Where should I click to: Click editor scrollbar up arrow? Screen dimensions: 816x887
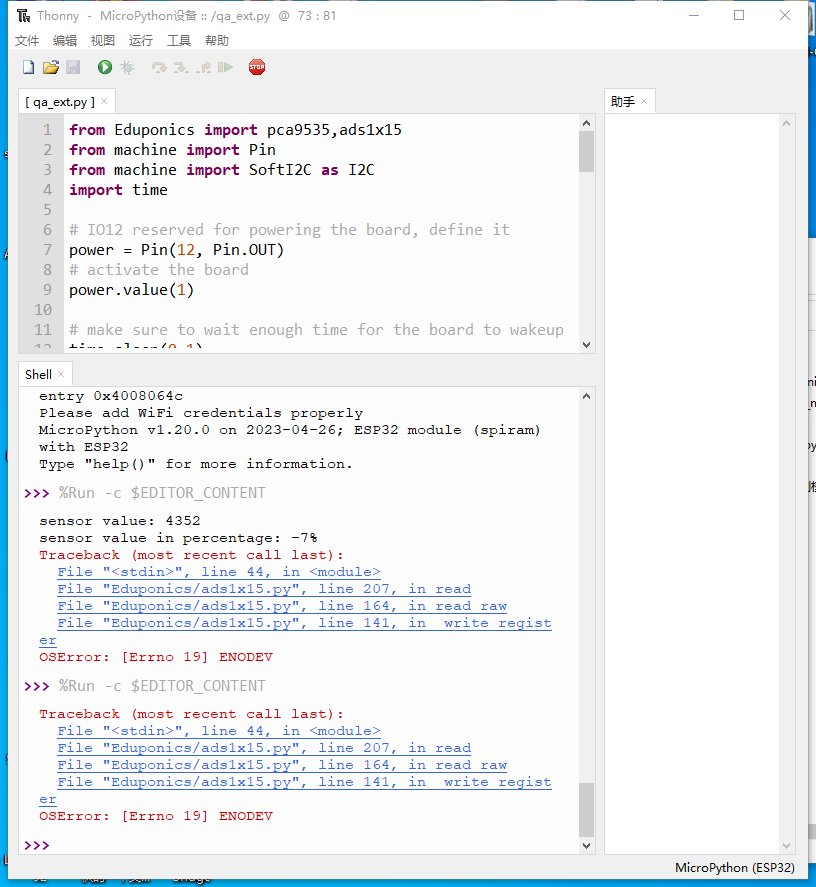coord(586,123)
